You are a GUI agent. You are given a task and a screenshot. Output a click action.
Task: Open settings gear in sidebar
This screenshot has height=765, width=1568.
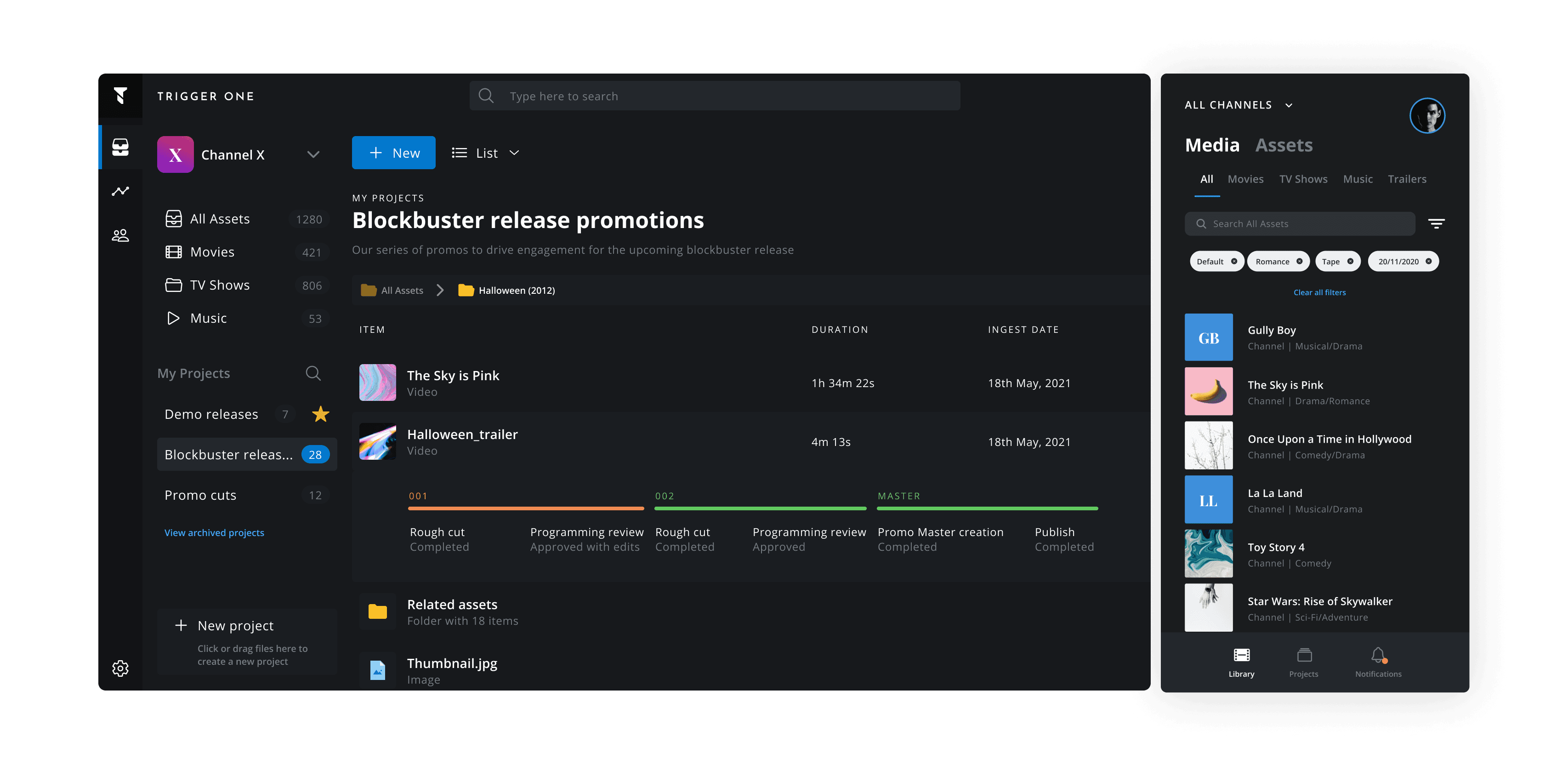(x=120, y=668)
